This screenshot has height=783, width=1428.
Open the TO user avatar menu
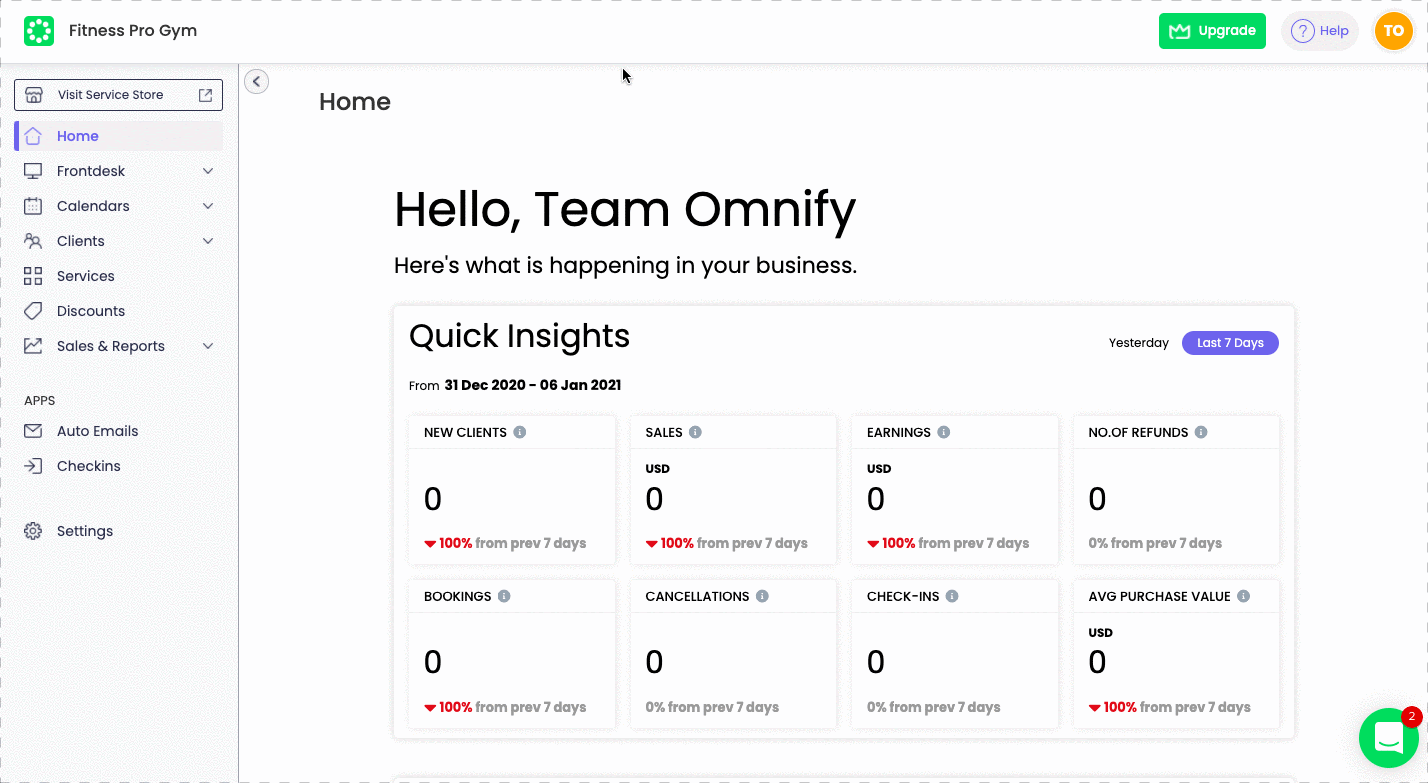click(1393, 31)
